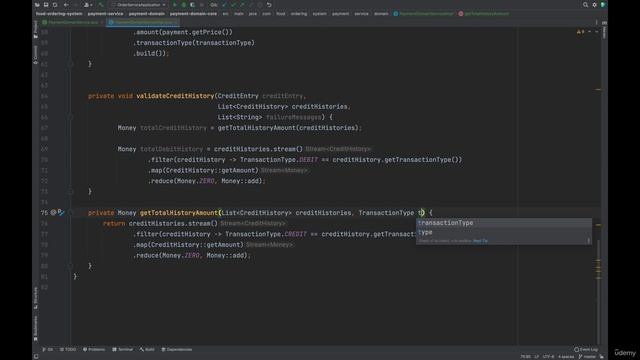Open the Project tool window sidebar tab

(x=36, y=29)
